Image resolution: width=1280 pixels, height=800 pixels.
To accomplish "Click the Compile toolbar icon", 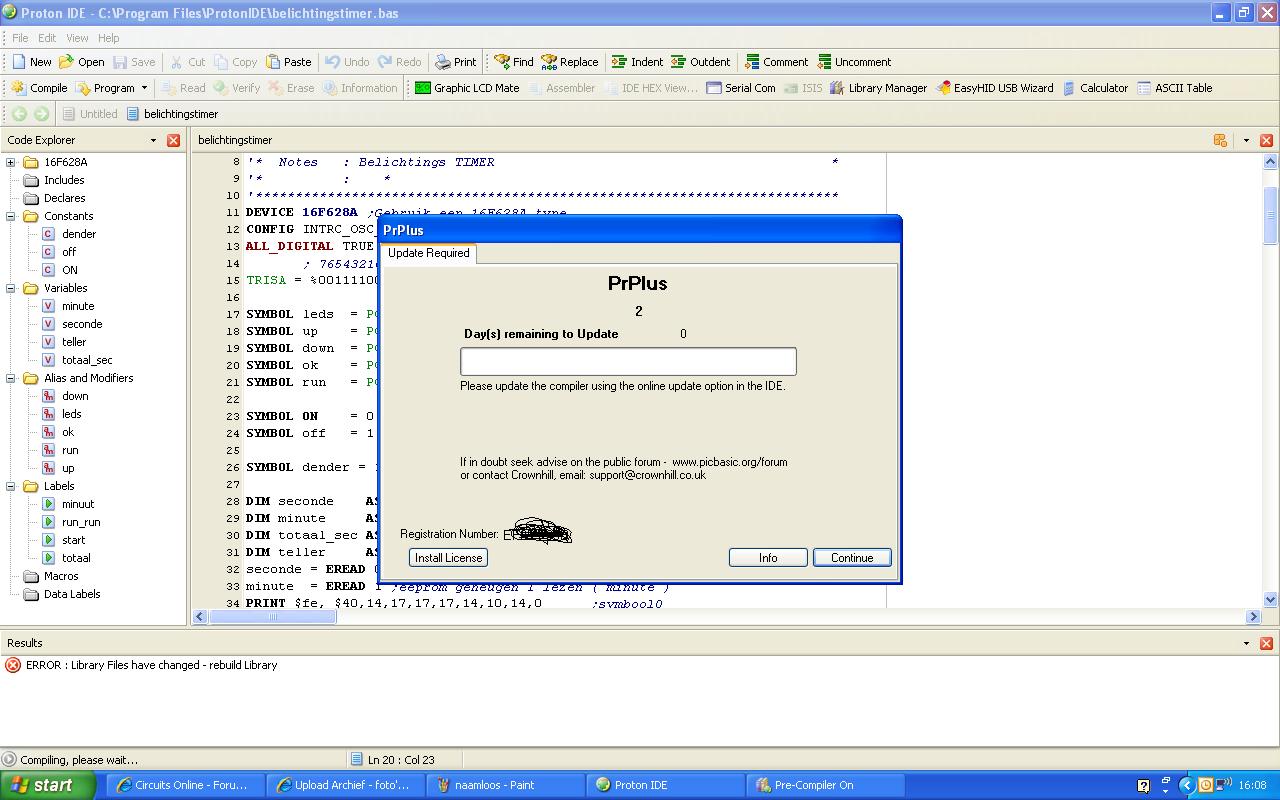I will pos(38,88).
